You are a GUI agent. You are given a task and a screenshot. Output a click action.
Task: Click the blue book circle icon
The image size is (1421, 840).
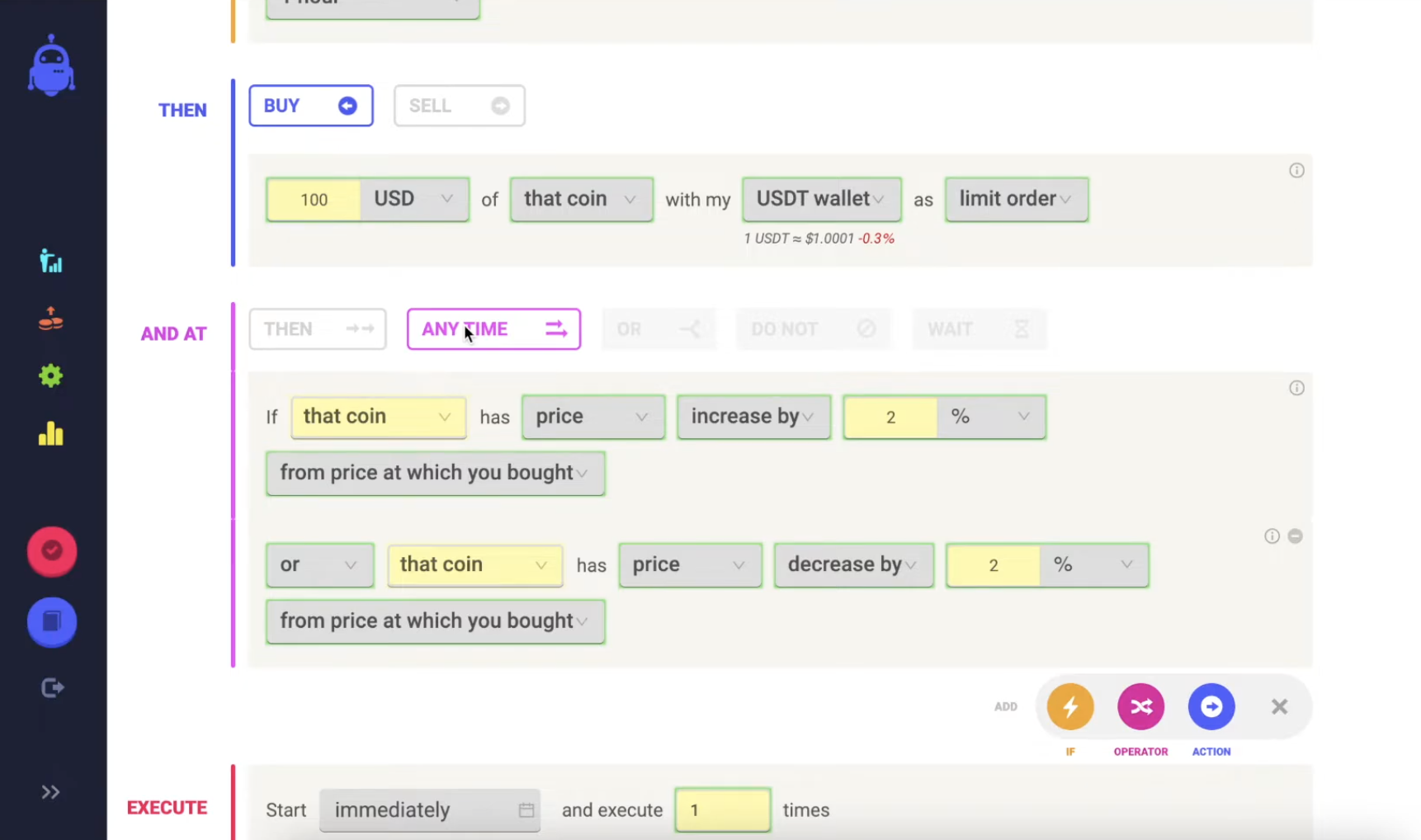pyautogui.click(x=52, y=621)
